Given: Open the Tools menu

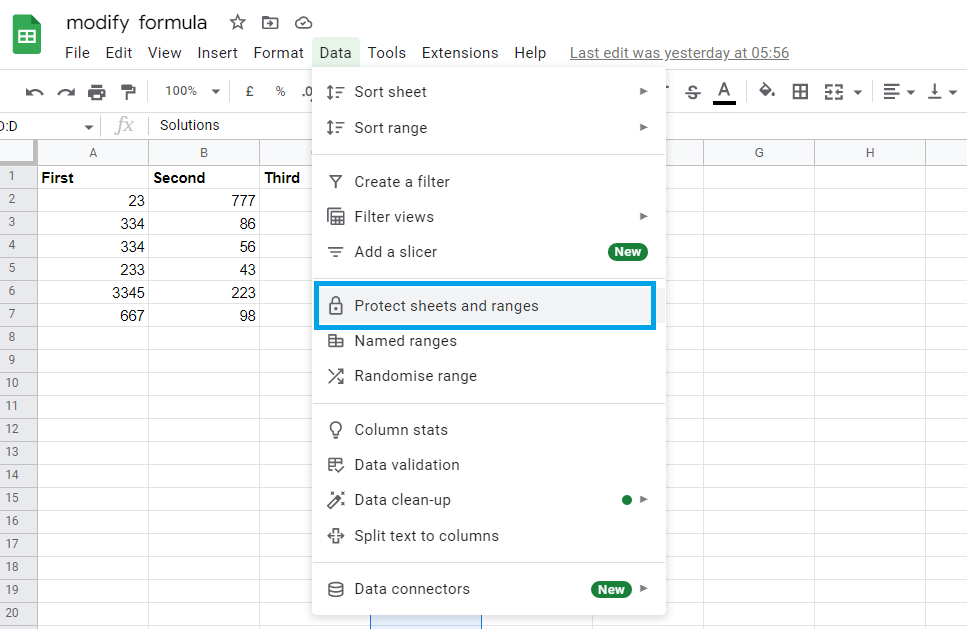Looking at the screenshot, I should tap(386, 52).
